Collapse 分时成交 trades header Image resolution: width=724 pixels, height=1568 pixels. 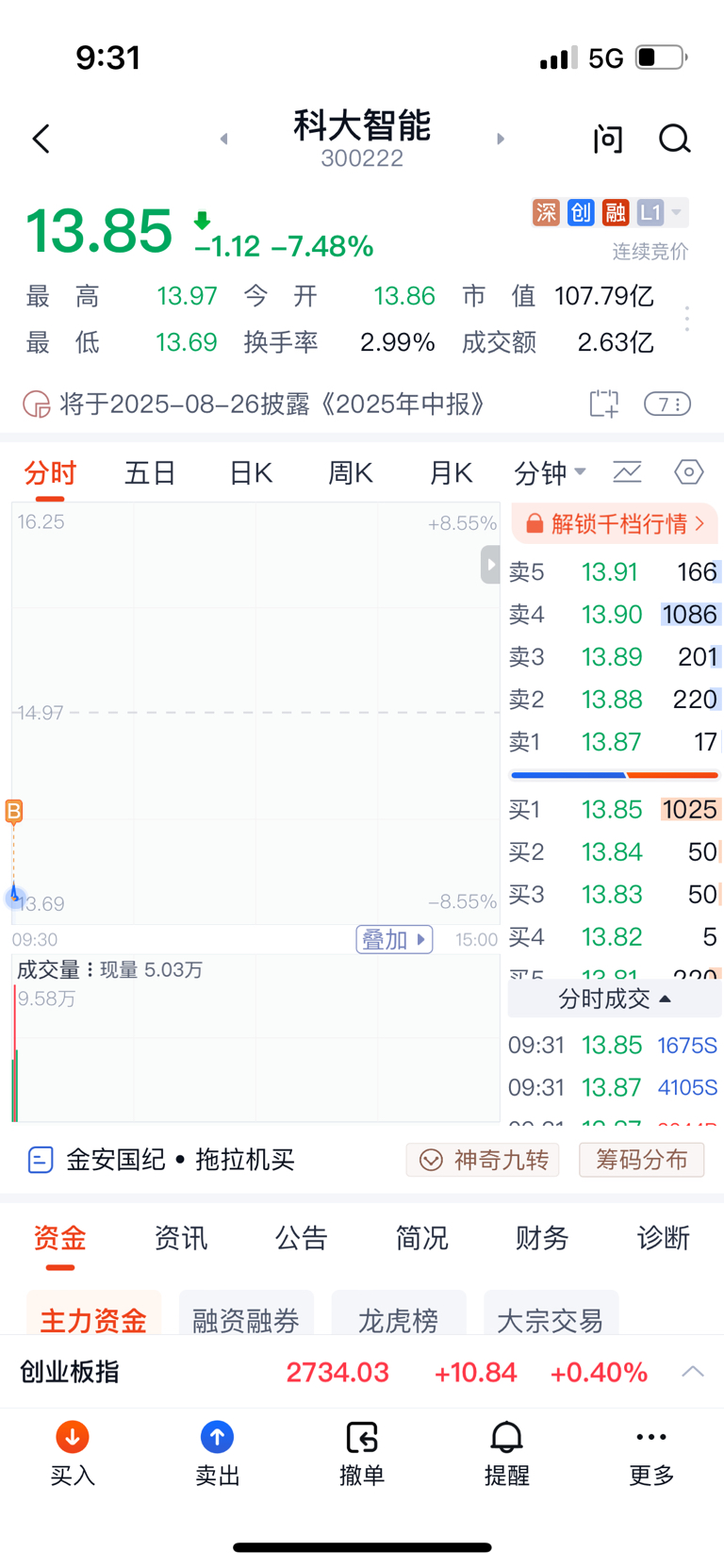[x=615, y=999]
